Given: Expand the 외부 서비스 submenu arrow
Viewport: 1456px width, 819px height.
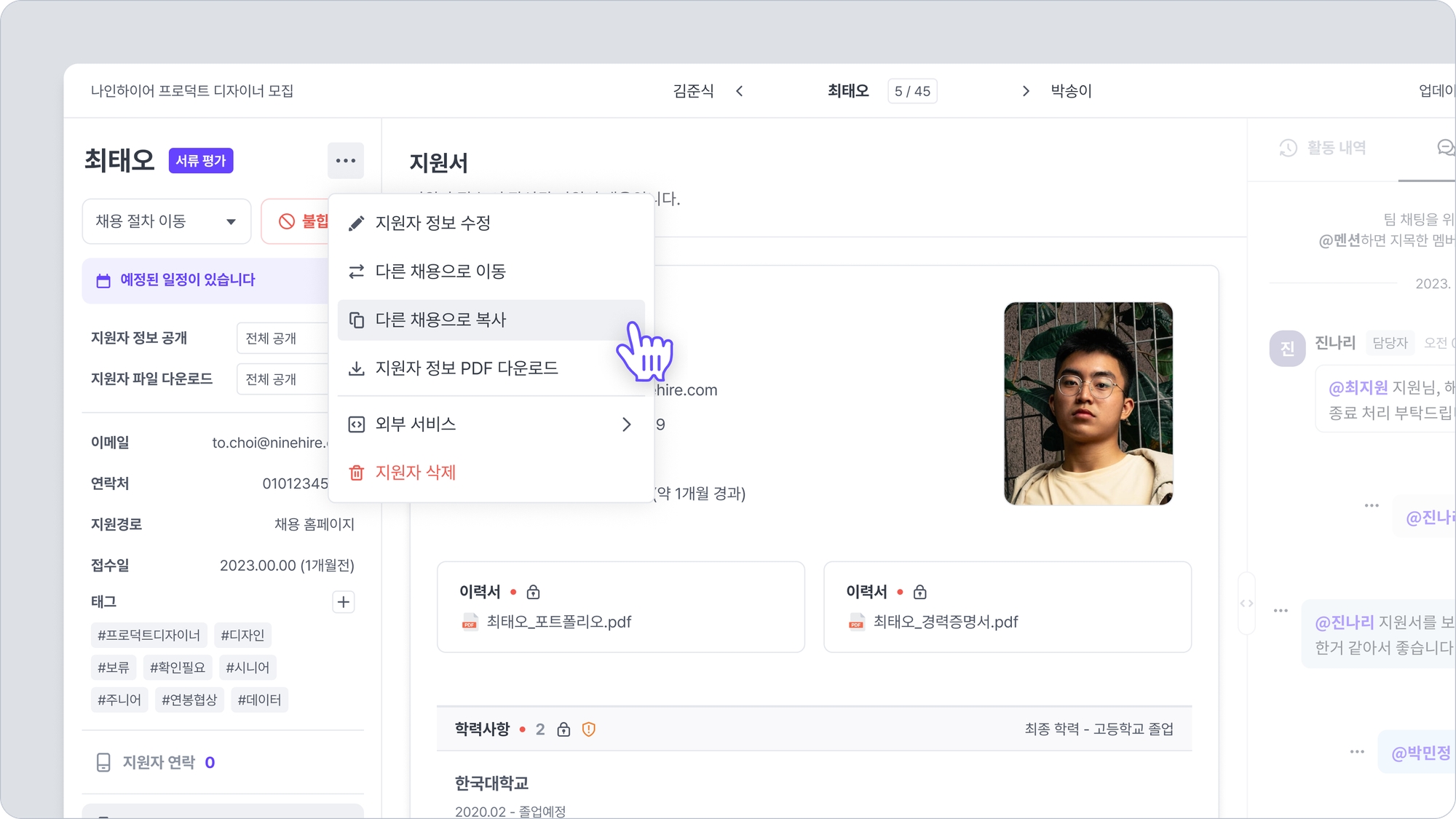Looking at the screenshot, I should pyautogui.click(x=626, y=424).
